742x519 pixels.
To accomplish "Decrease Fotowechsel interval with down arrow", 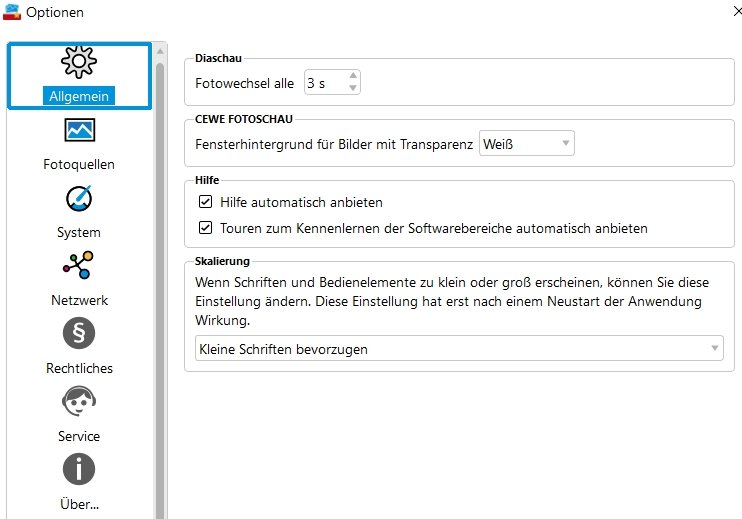I will pyautogui.click(x=353, y=89).
